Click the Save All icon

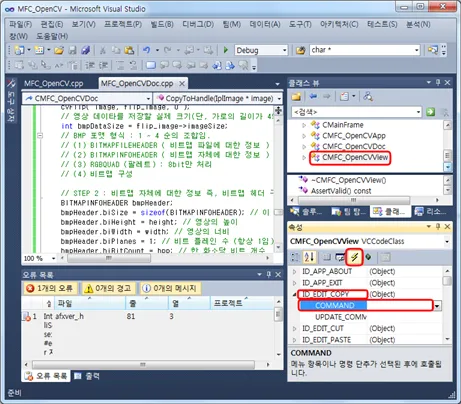pyautogui.click(x=86, y=50)
